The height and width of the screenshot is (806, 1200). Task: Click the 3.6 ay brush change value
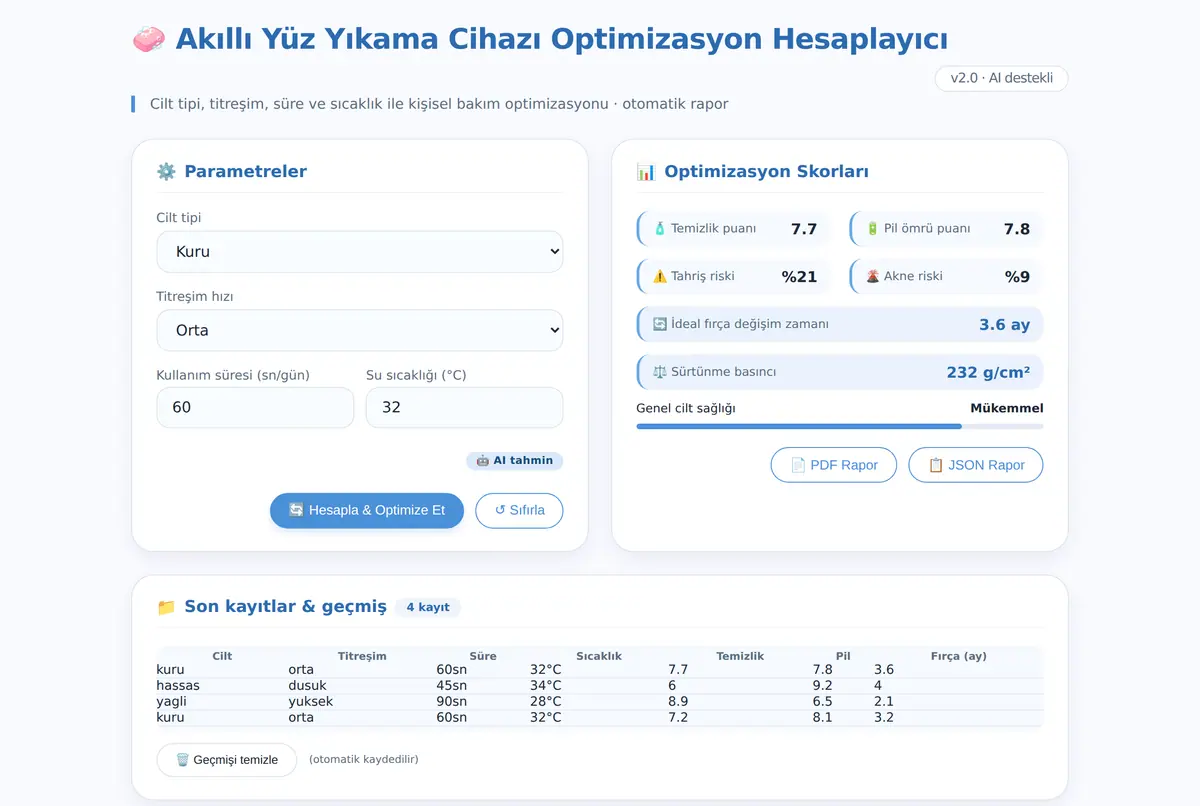click(1004, 325)
